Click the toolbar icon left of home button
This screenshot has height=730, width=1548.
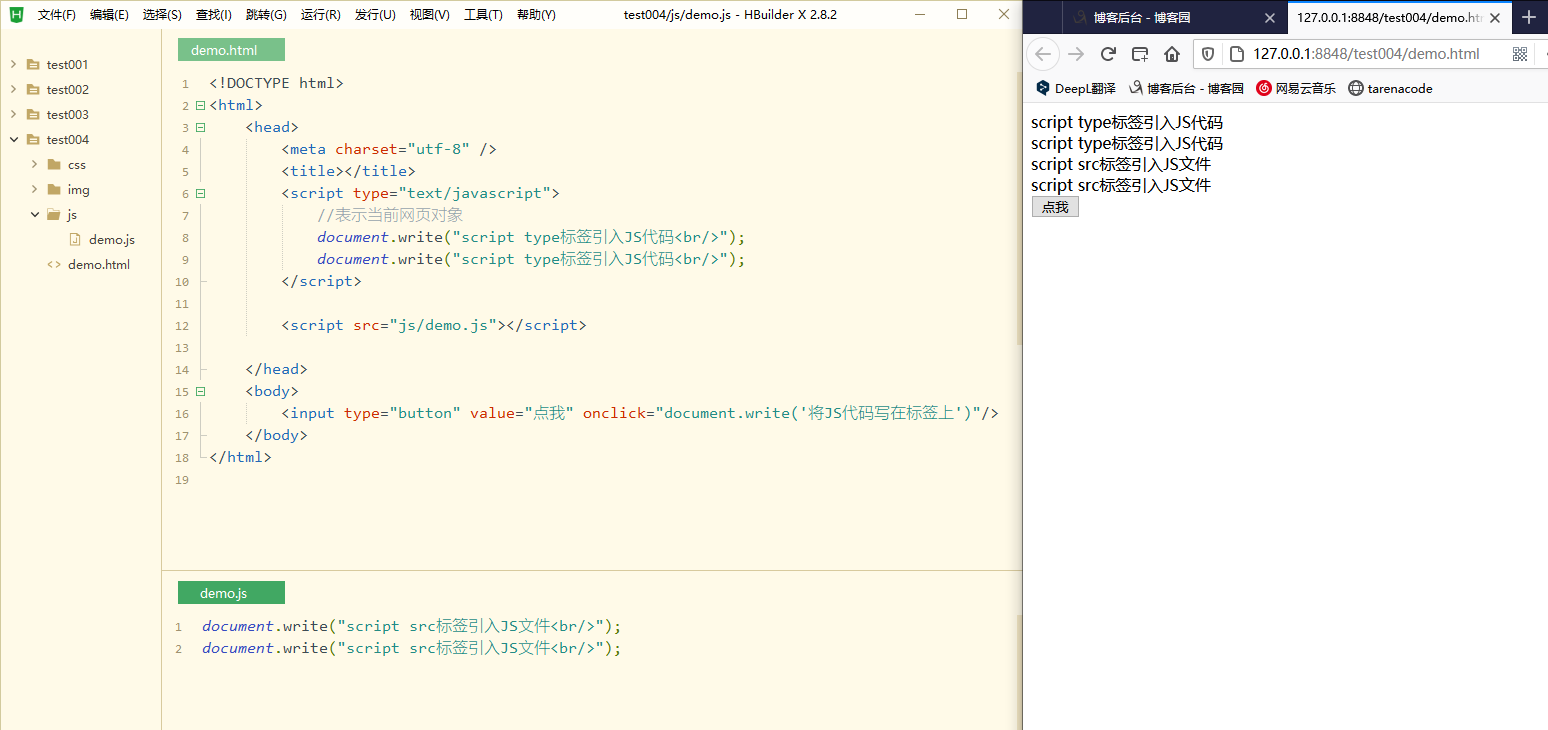1140,54
